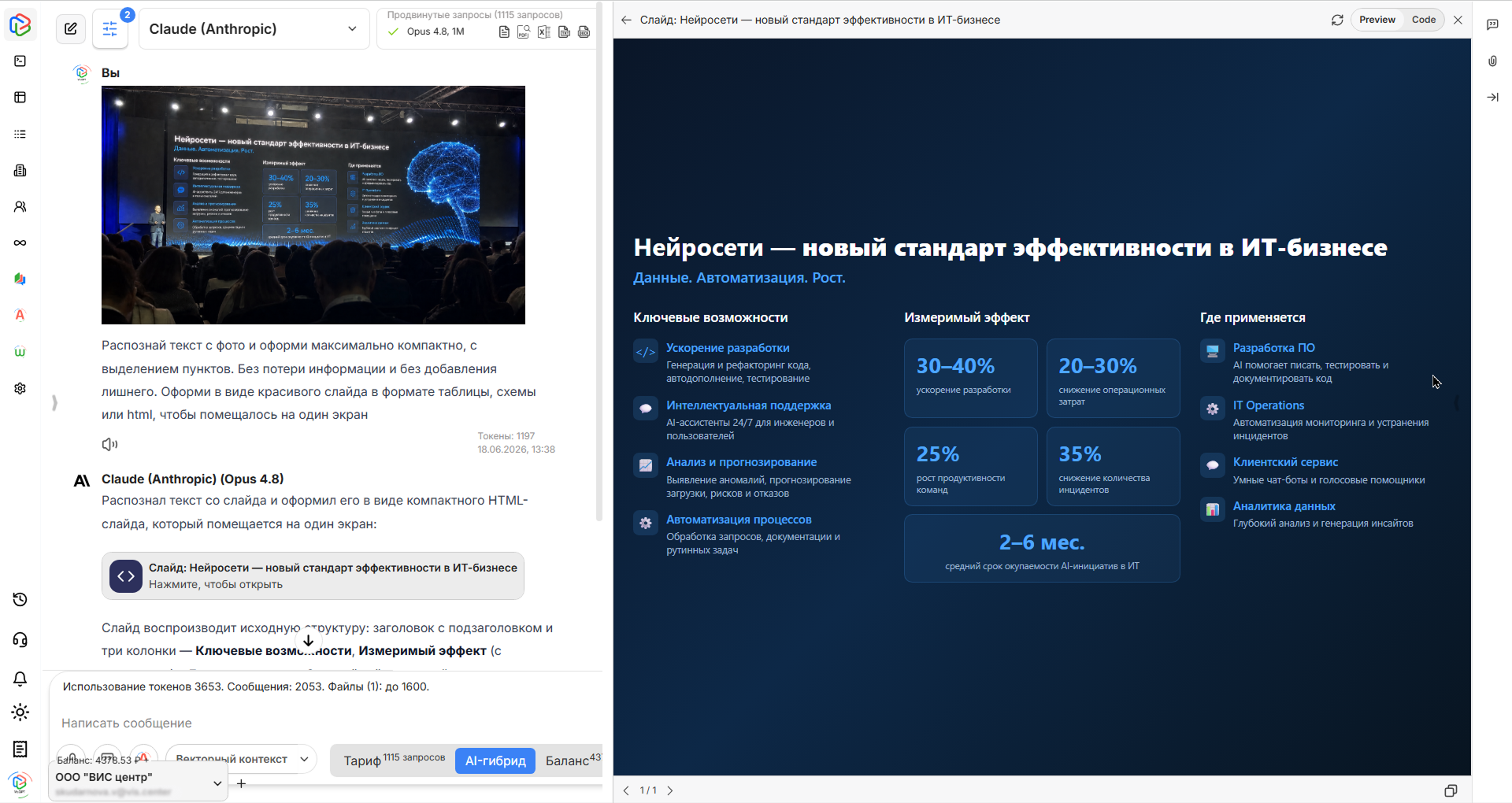This screenshot has height=803, width=1512.
Task: Switch to the Code tab
Action: (1423, 20)
